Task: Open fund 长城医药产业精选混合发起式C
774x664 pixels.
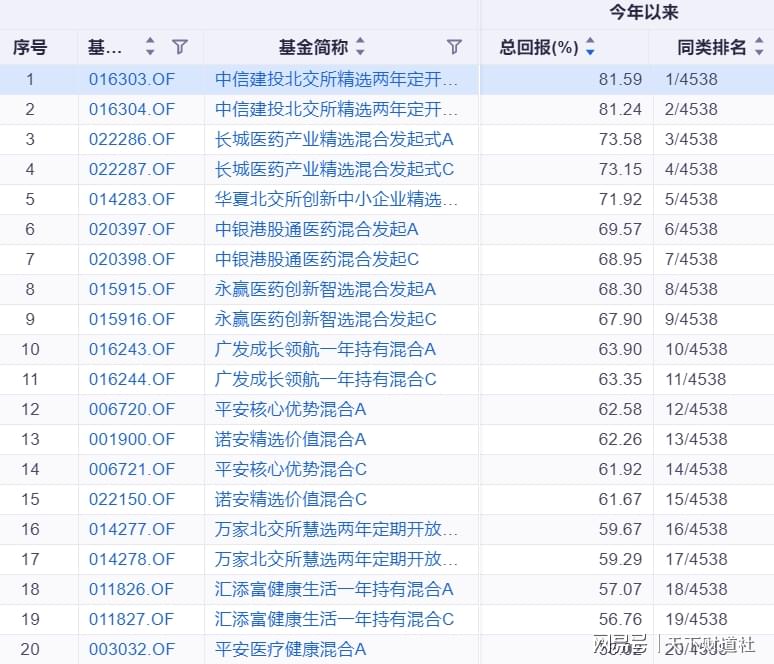Action: pos(334,169)
